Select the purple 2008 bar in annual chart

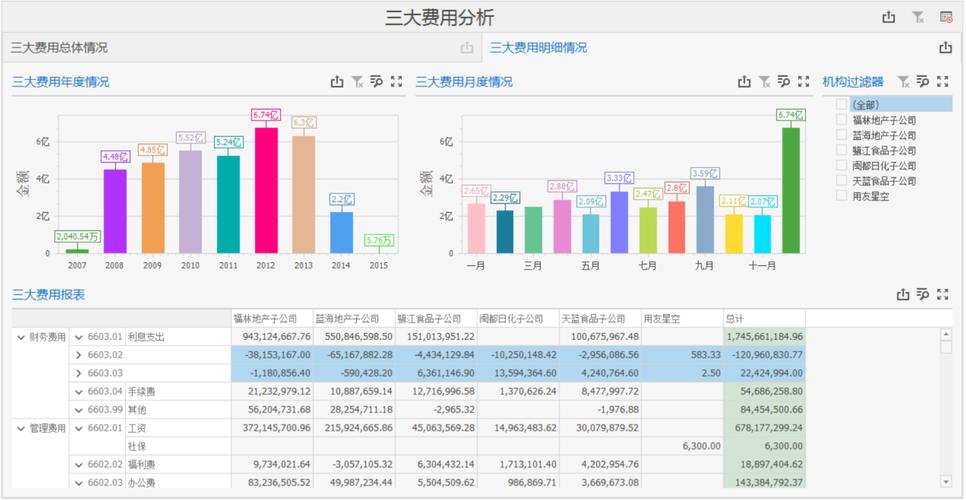[x=115, y=211]
